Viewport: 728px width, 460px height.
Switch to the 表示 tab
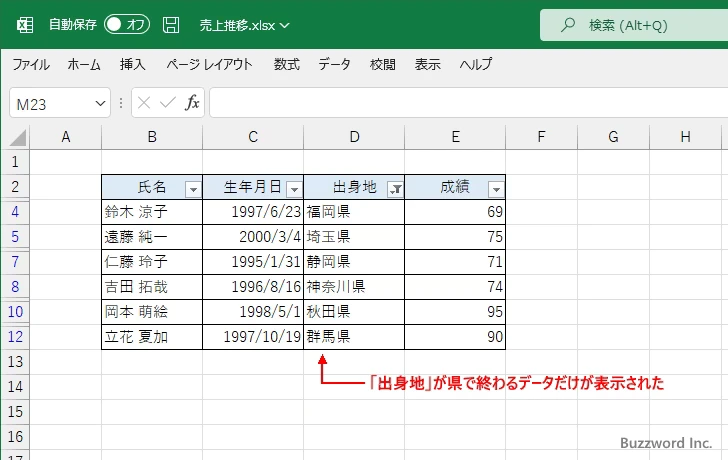[428, 64]
